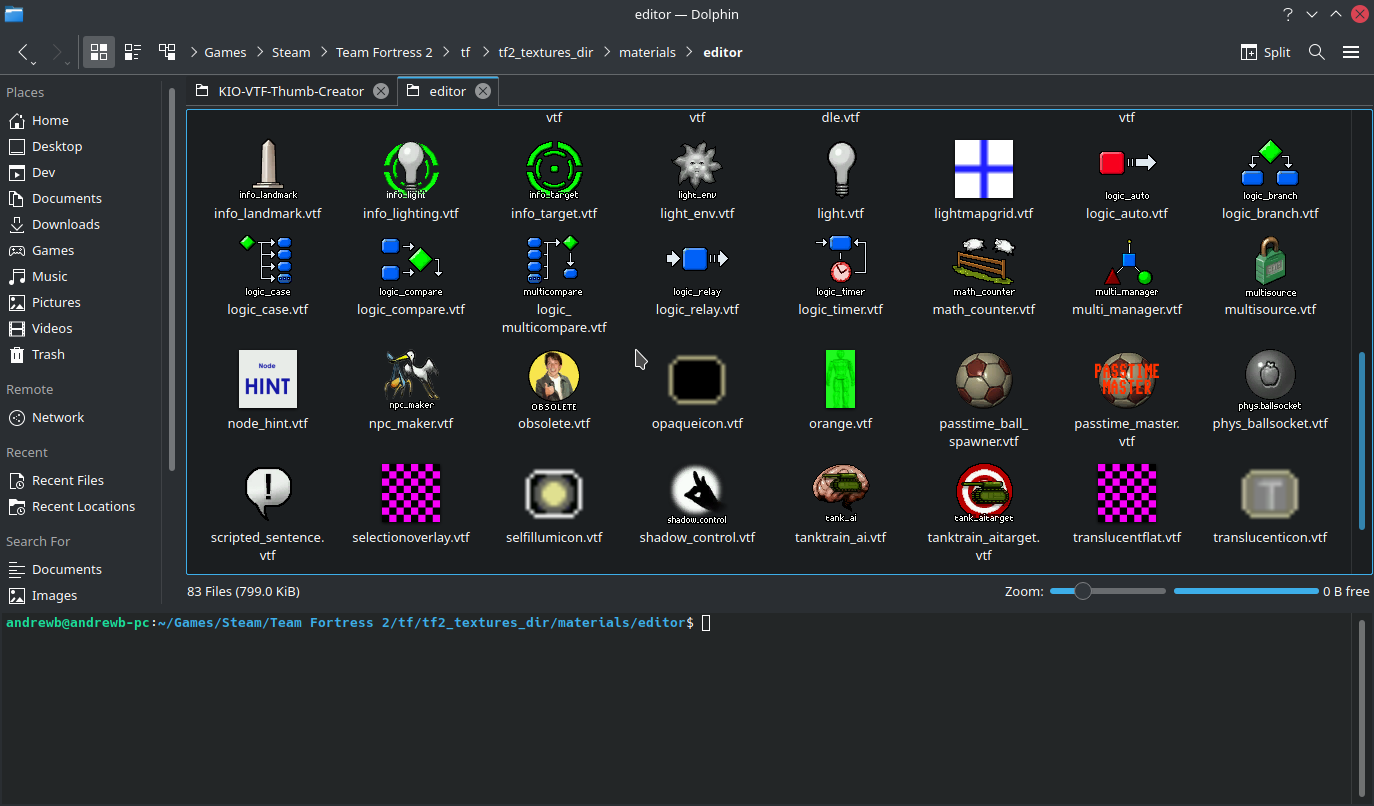The image size is (1374, 806).
Task: Expand the chevron after materials breadcrumb
Action: (x=689, y=52)
